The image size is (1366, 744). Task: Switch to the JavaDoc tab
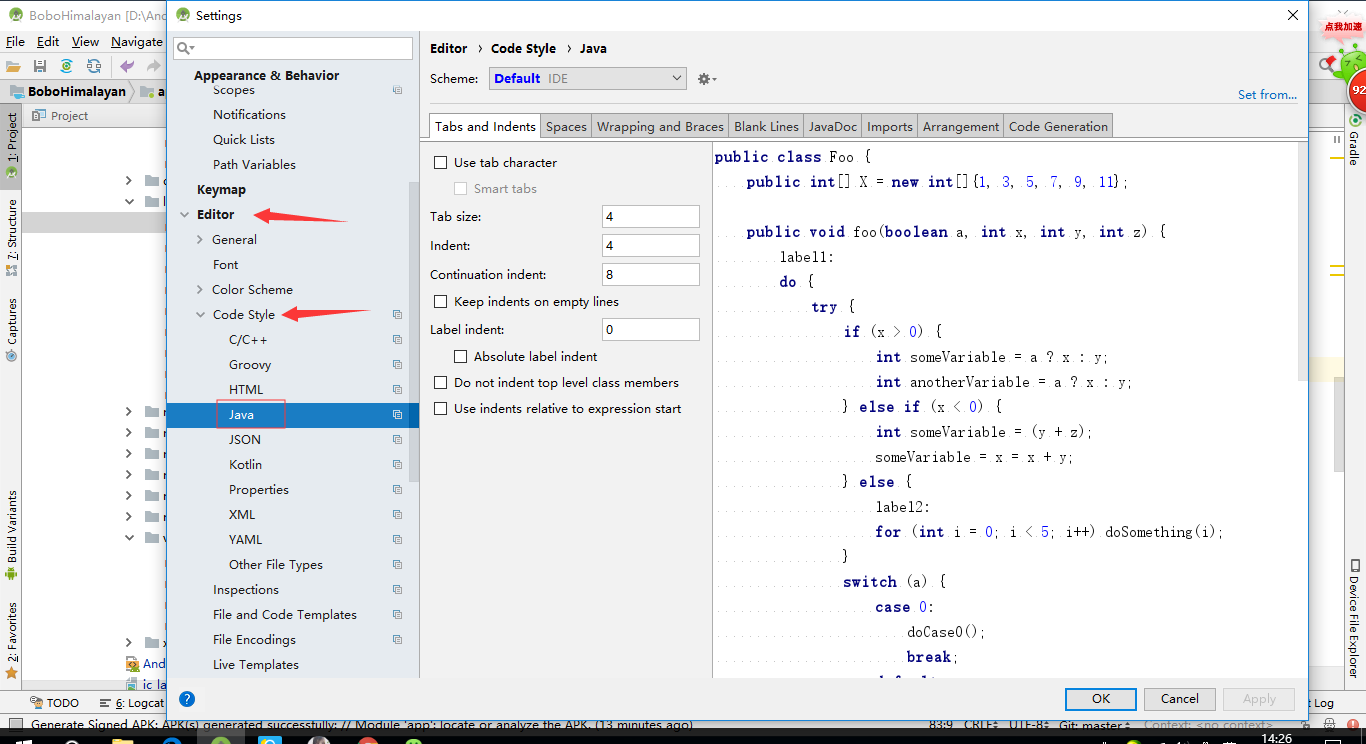click(x=833, y=127)
